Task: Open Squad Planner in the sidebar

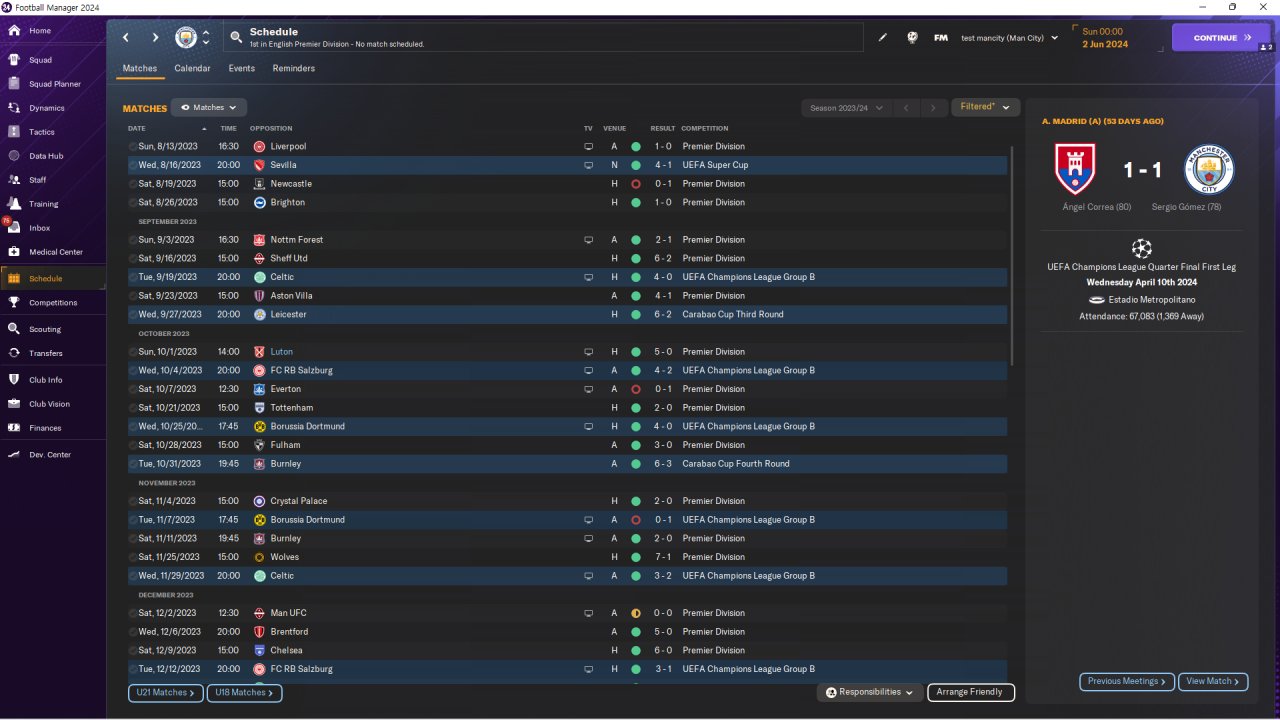Action: click(x=53, y=84)
